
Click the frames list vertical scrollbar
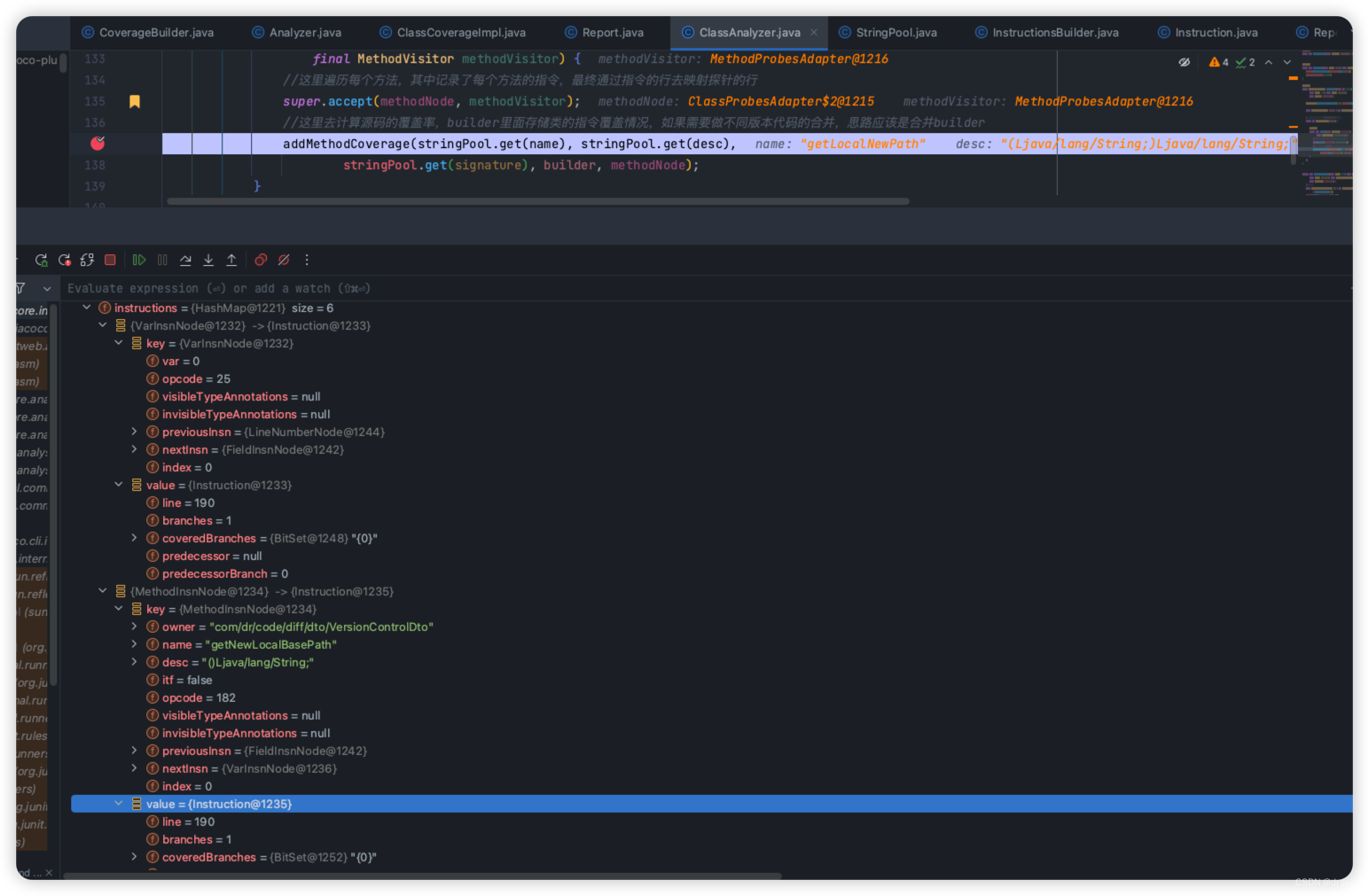pos(54,496)
